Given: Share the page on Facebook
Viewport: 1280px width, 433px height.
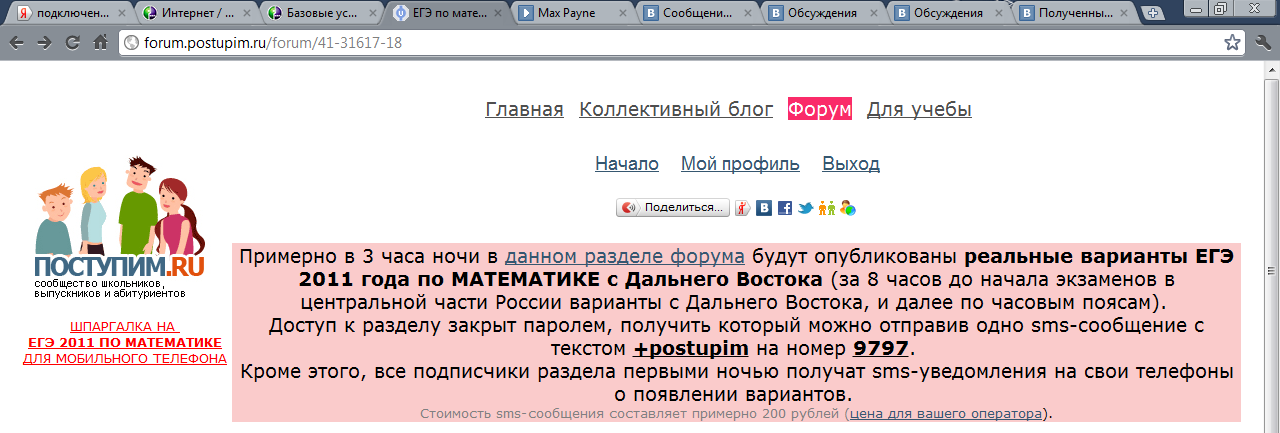Looking at the screenshot, I should [785, 208].
